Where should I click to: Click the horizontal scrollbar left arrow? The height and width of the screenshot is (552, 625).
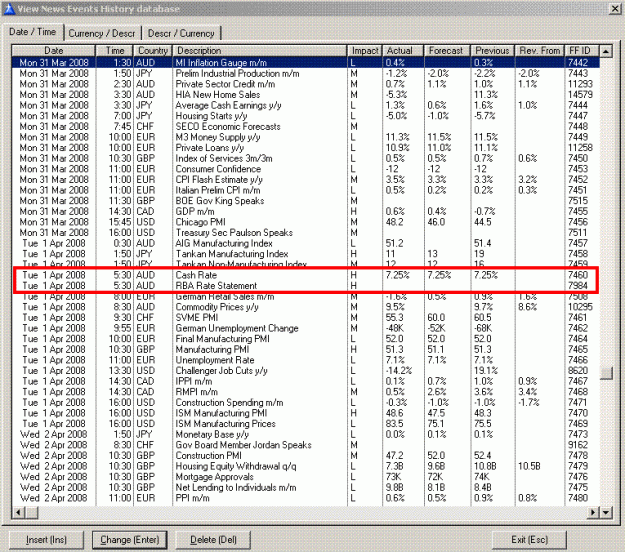(x=18, y=512)
